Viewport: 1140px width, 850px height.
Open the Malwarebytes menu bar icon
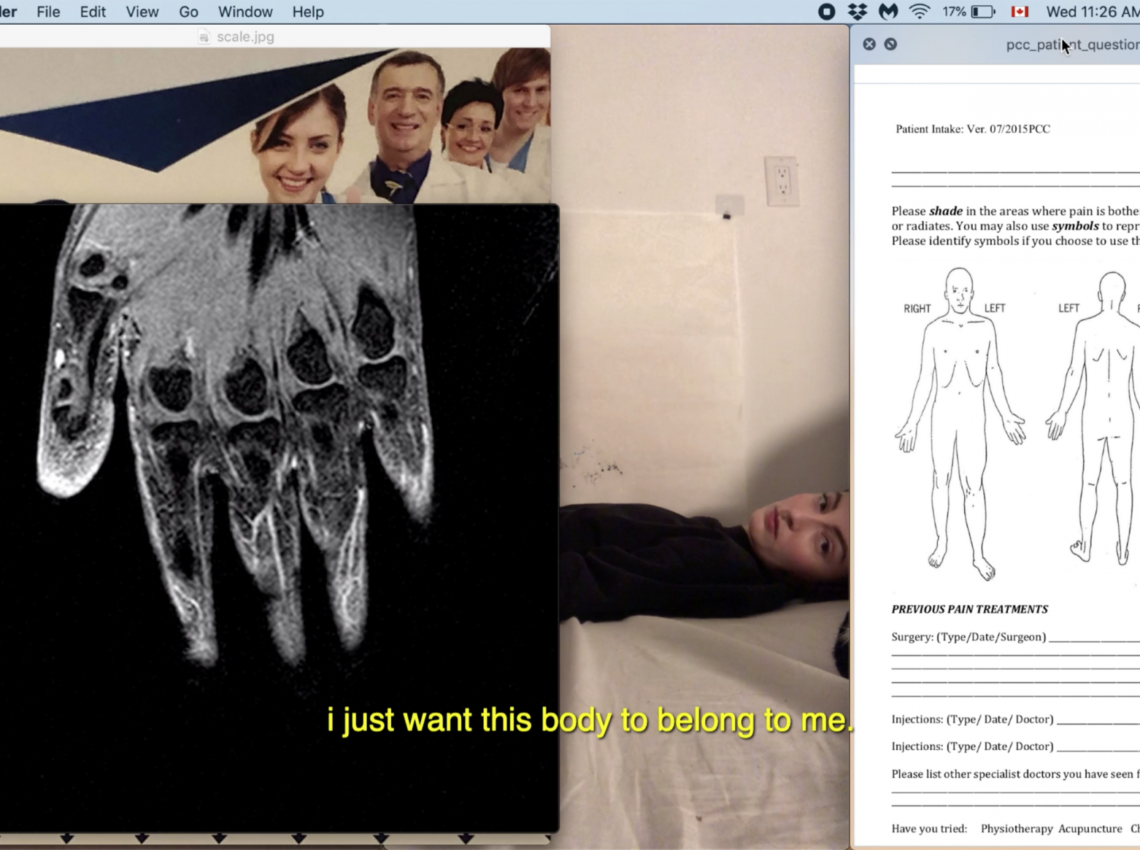pos(888,12)
